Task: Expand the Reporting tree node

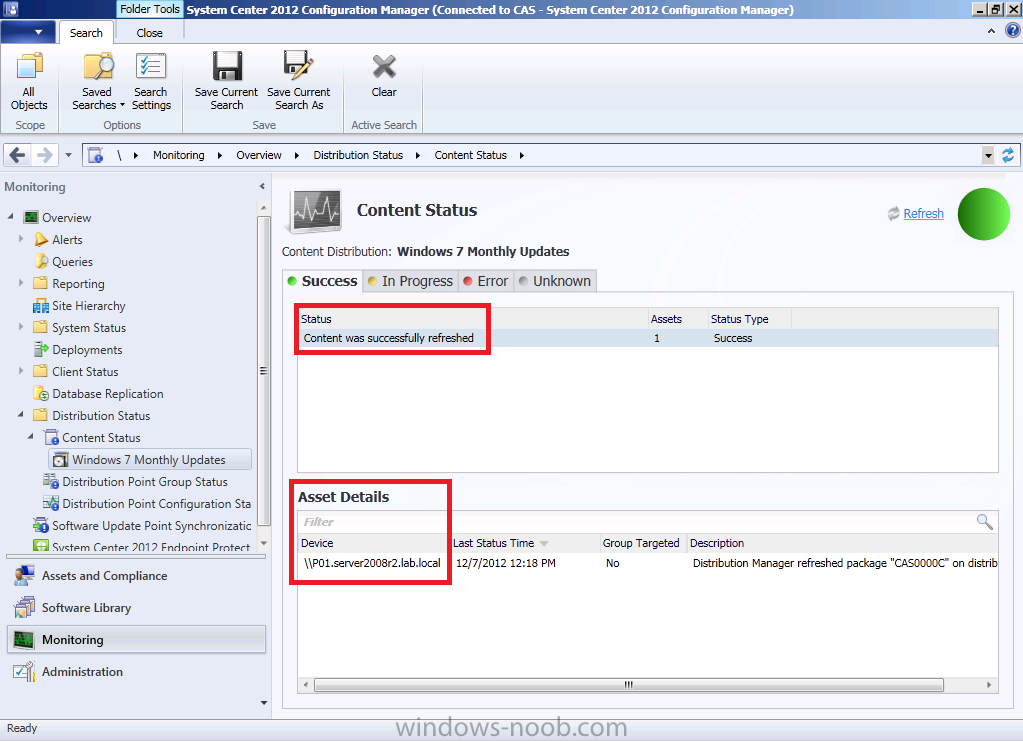Action: click(21, 283)
